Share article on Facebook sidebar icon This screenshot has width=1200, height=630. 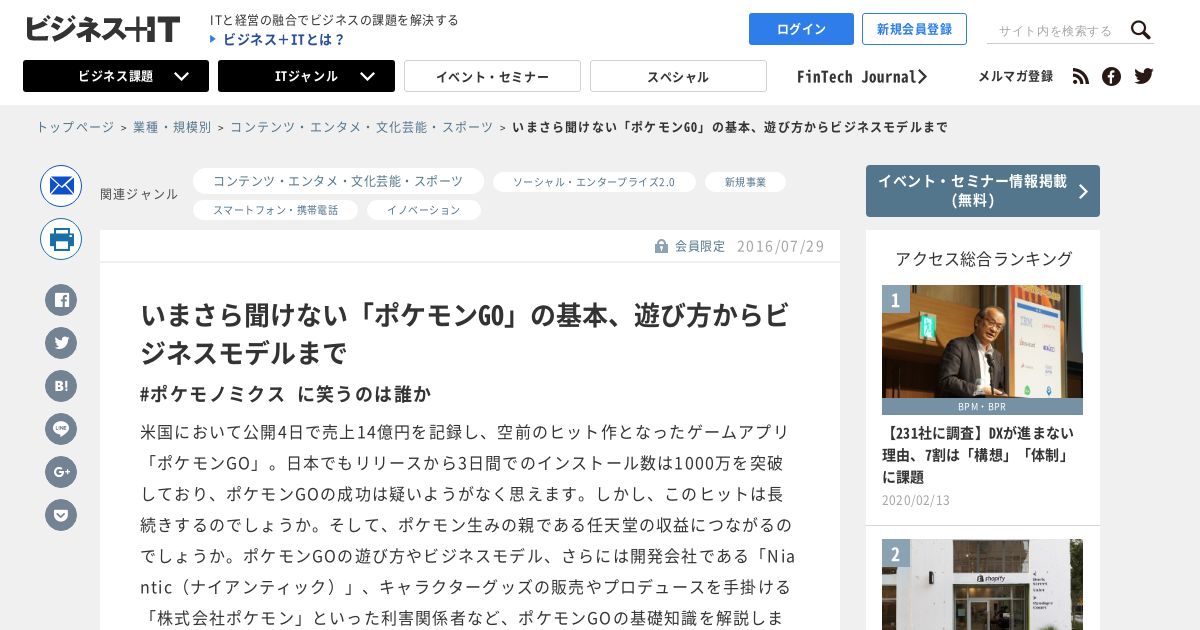[61, 300]
